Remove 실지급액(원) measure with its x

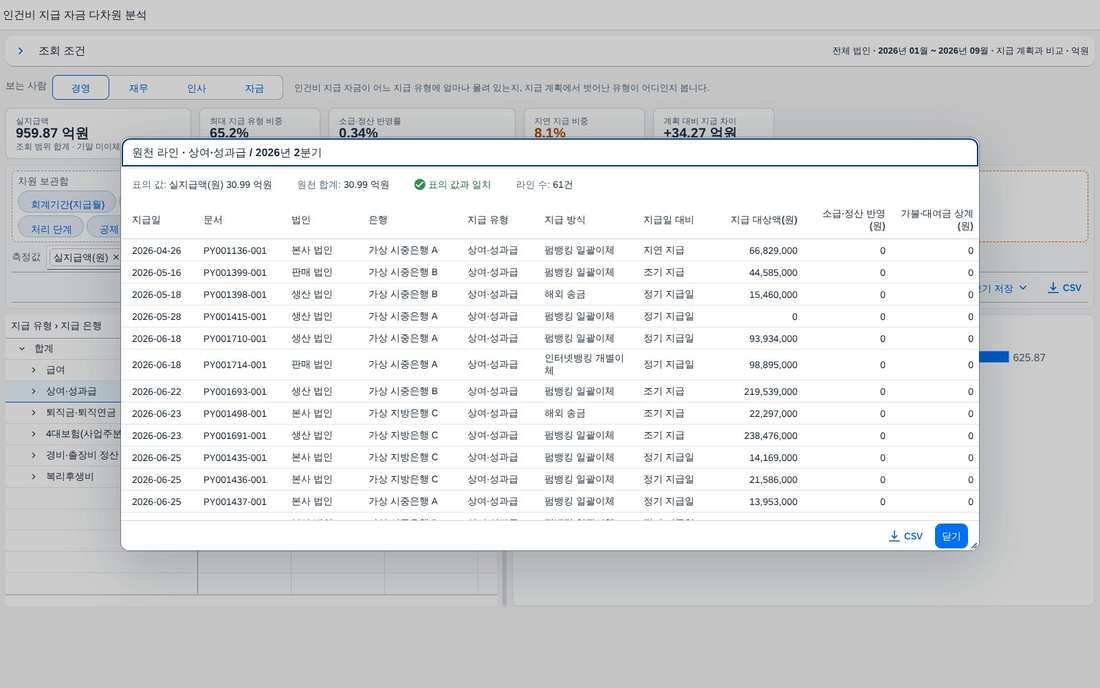coord(116,257)
